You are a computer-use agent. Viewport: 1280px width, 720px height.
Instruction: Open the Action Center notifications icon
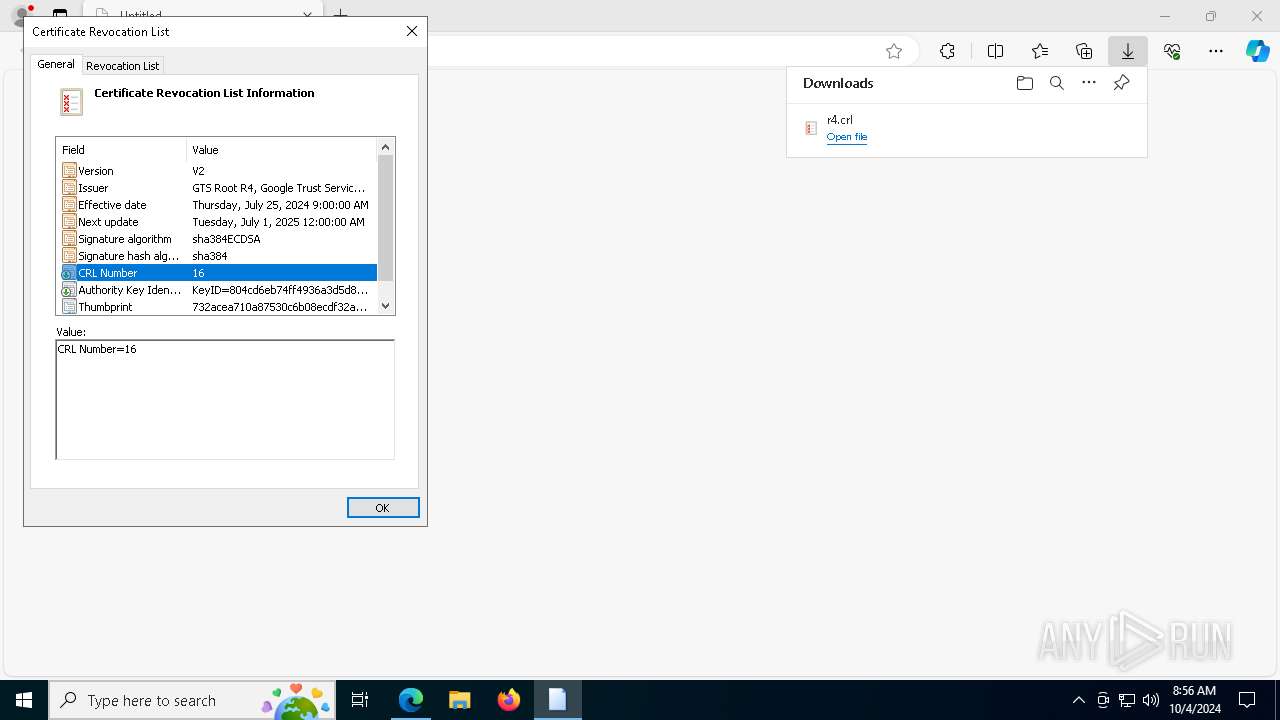pos(1247,700)
